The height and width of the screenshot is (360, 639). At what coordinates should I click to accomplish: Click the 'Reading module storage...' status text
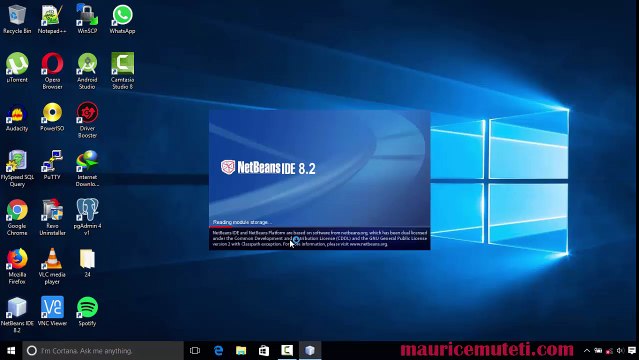pyautogui.click(x=242, y=222)
